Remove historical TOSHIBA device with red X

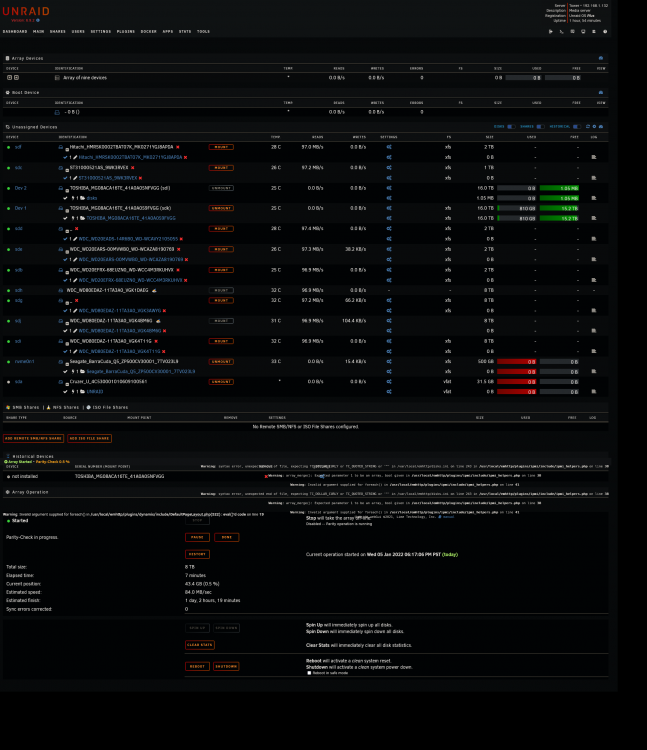coord(266,476)
